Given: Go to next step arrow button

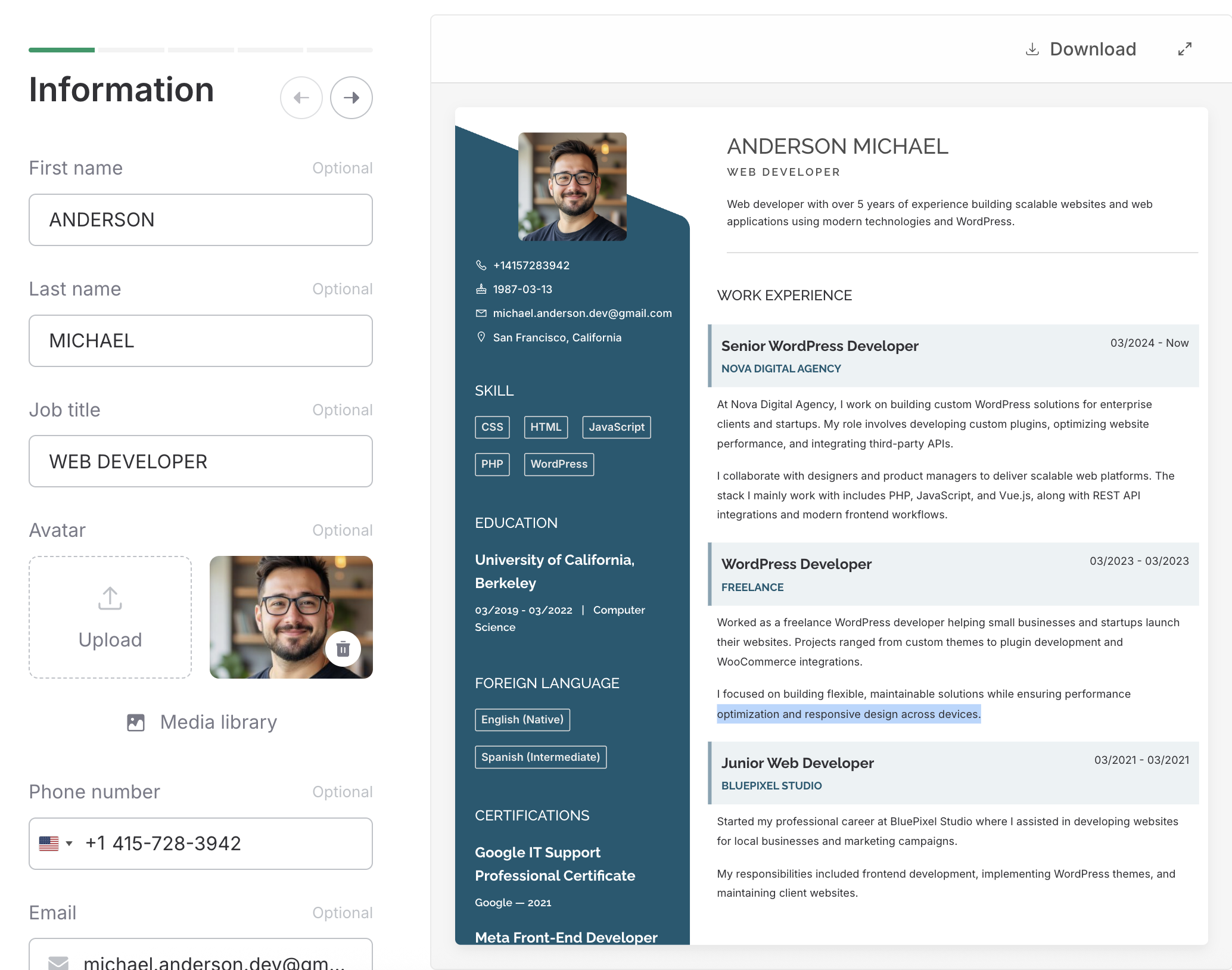Looking at the screenshot, I should coord(351,98).
